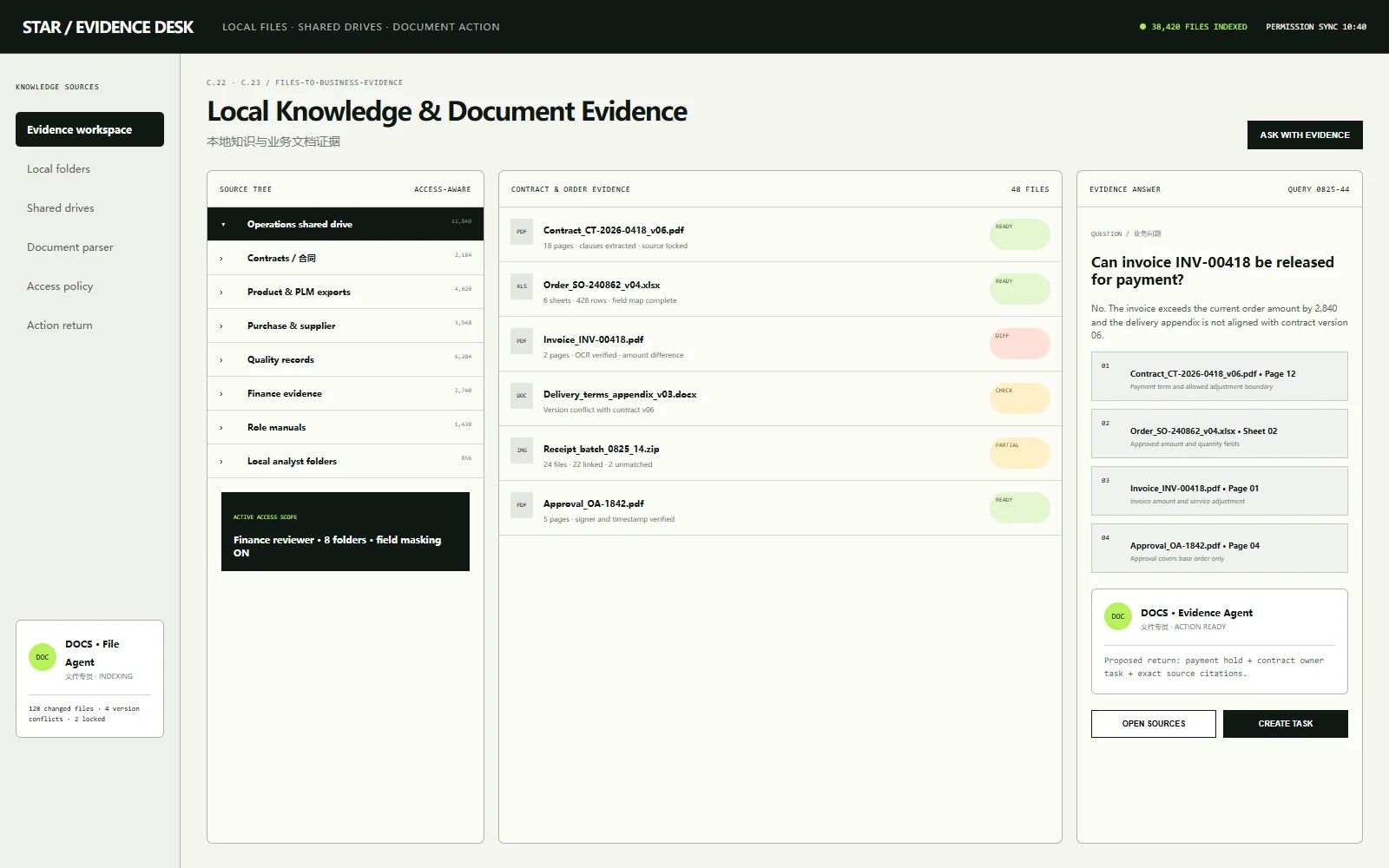Click the green files-indexed status dot

[x=1142, y=27]
